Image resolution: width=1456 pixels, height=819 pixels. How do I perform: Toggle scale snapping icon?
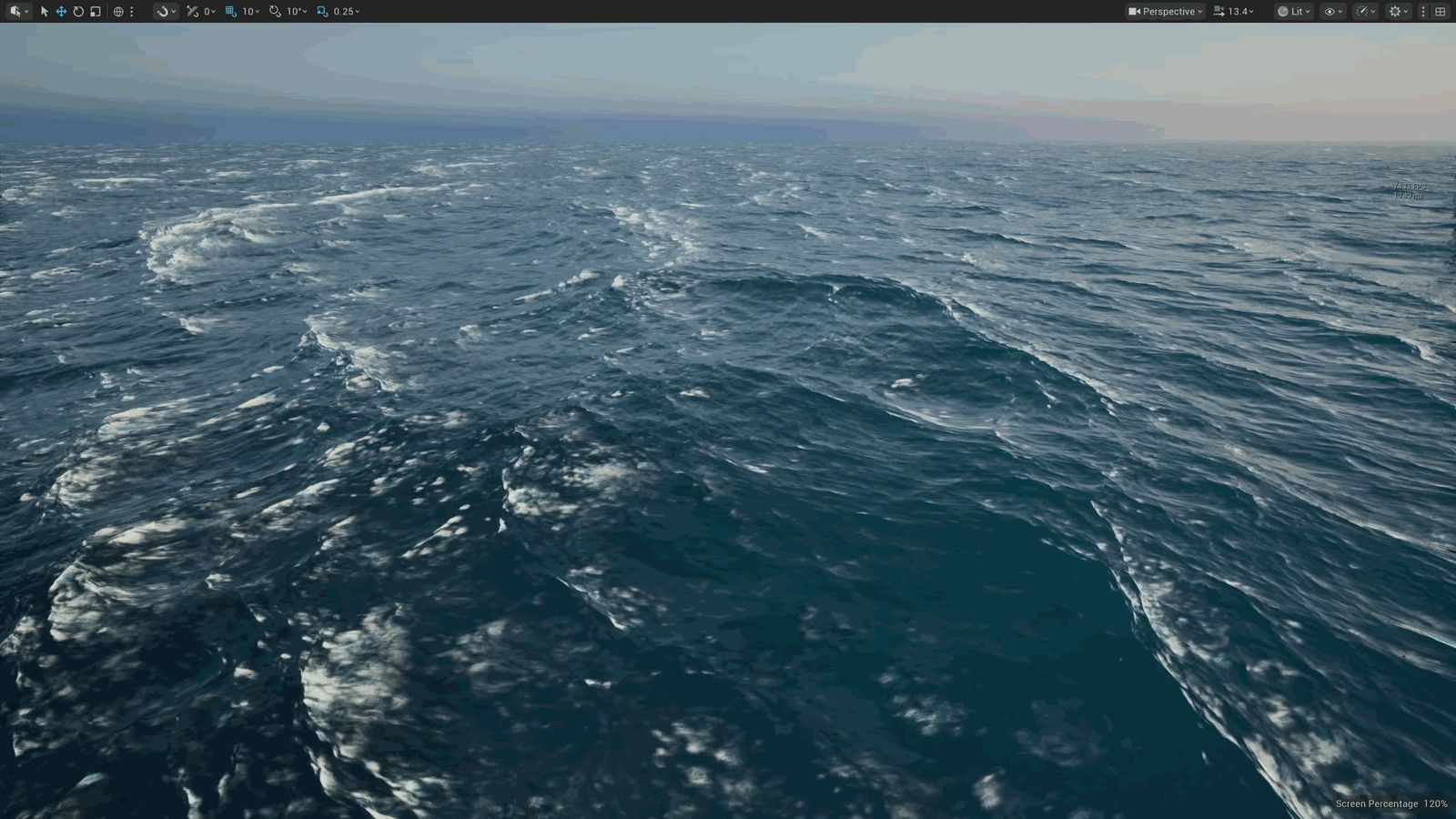pyautogui.click(x=322, y=12)
